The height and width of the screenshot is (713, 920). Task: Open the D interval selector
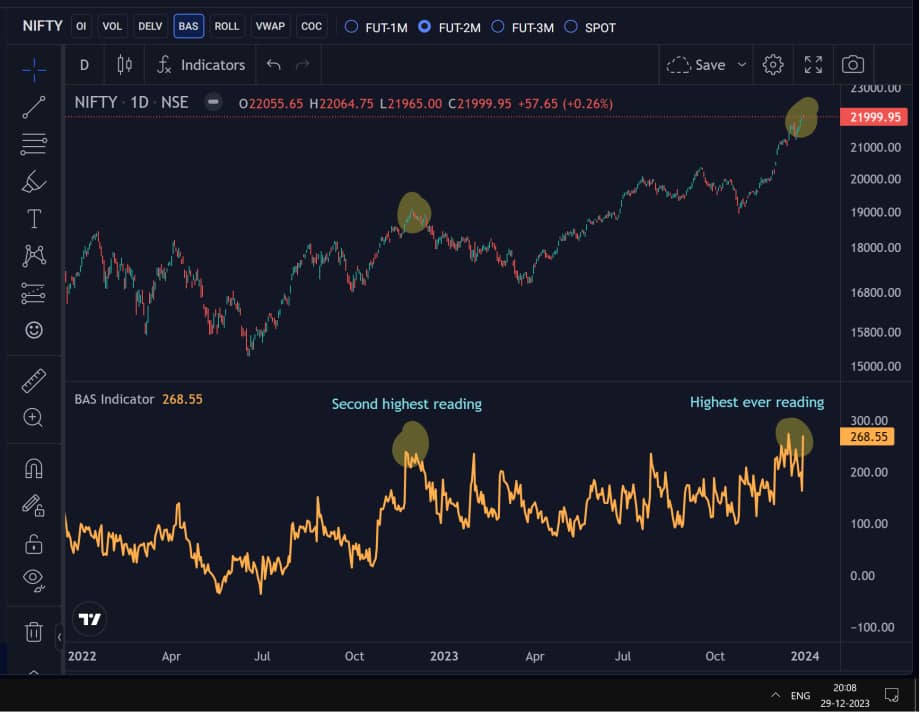coord(84,64)
